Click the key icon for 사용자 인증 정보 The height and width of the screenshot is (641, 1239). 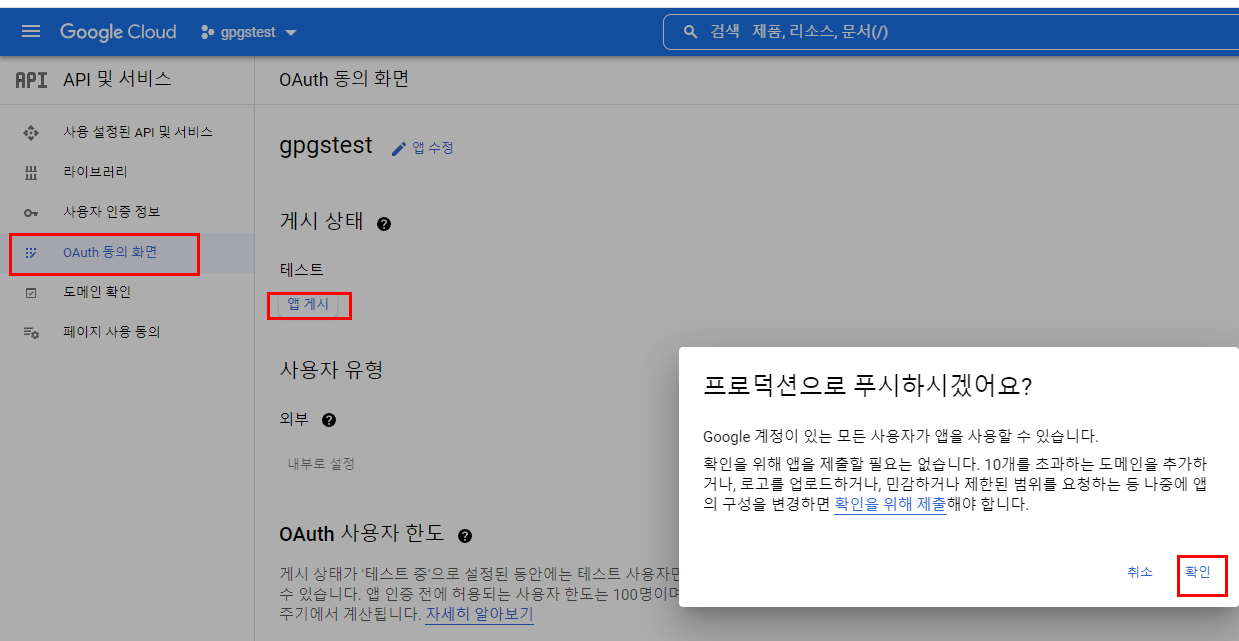(x=30, y=212)
